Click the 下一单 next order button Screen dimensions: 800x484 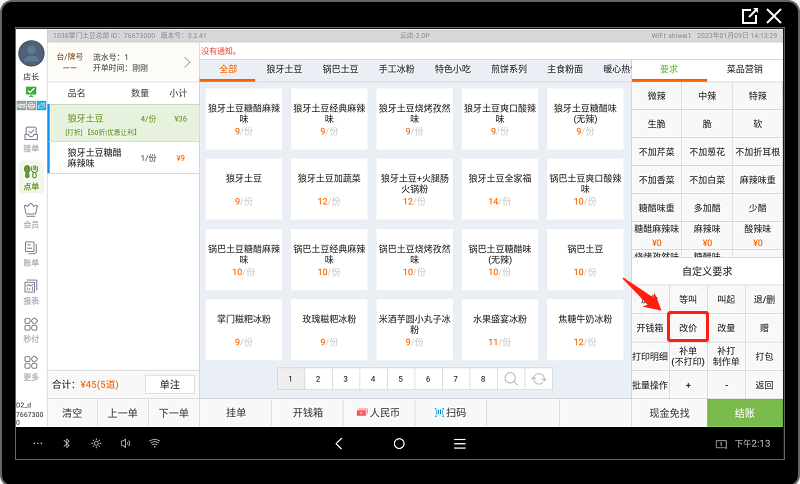point(173,413)
